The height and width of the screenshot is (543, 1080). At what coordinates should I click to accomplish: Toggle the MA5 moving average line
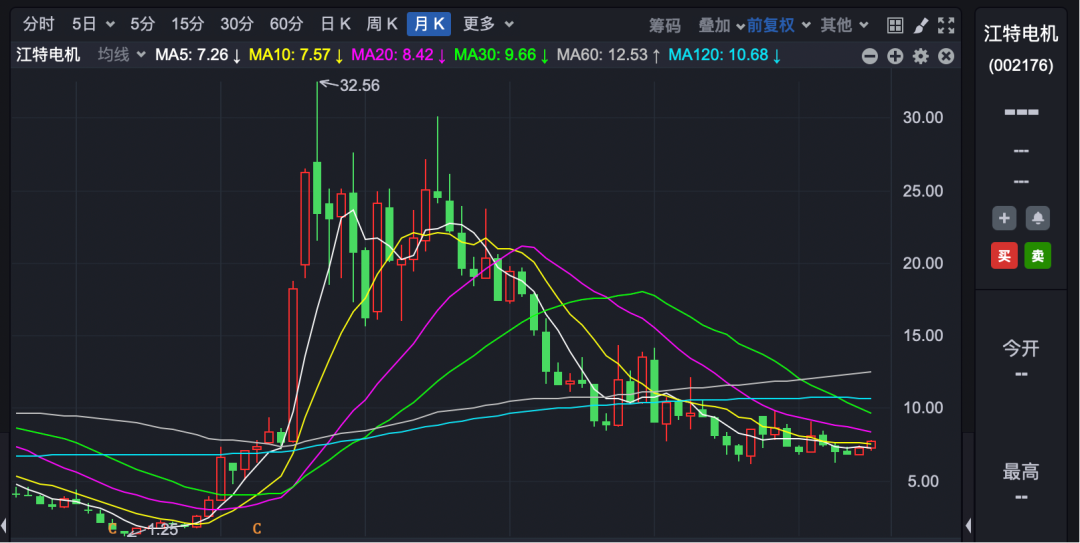(197, 55)
